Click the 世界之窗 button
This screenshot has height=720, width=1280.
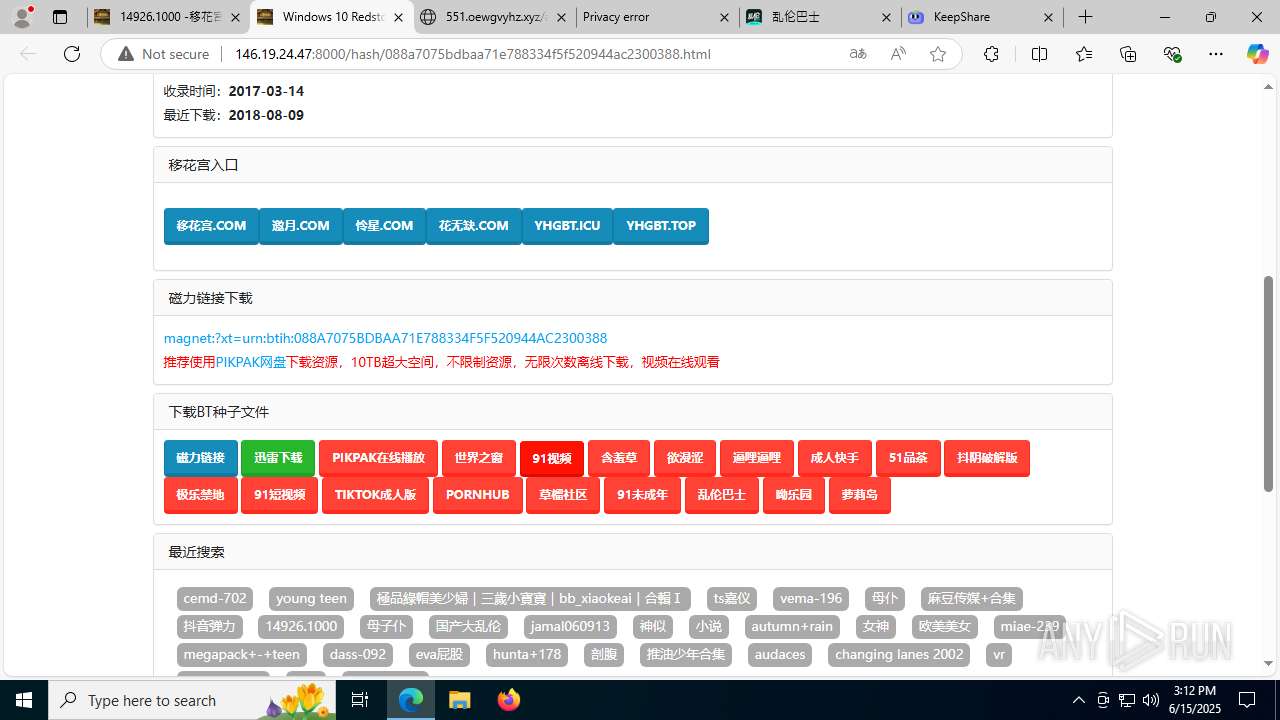tap(479, 458)
